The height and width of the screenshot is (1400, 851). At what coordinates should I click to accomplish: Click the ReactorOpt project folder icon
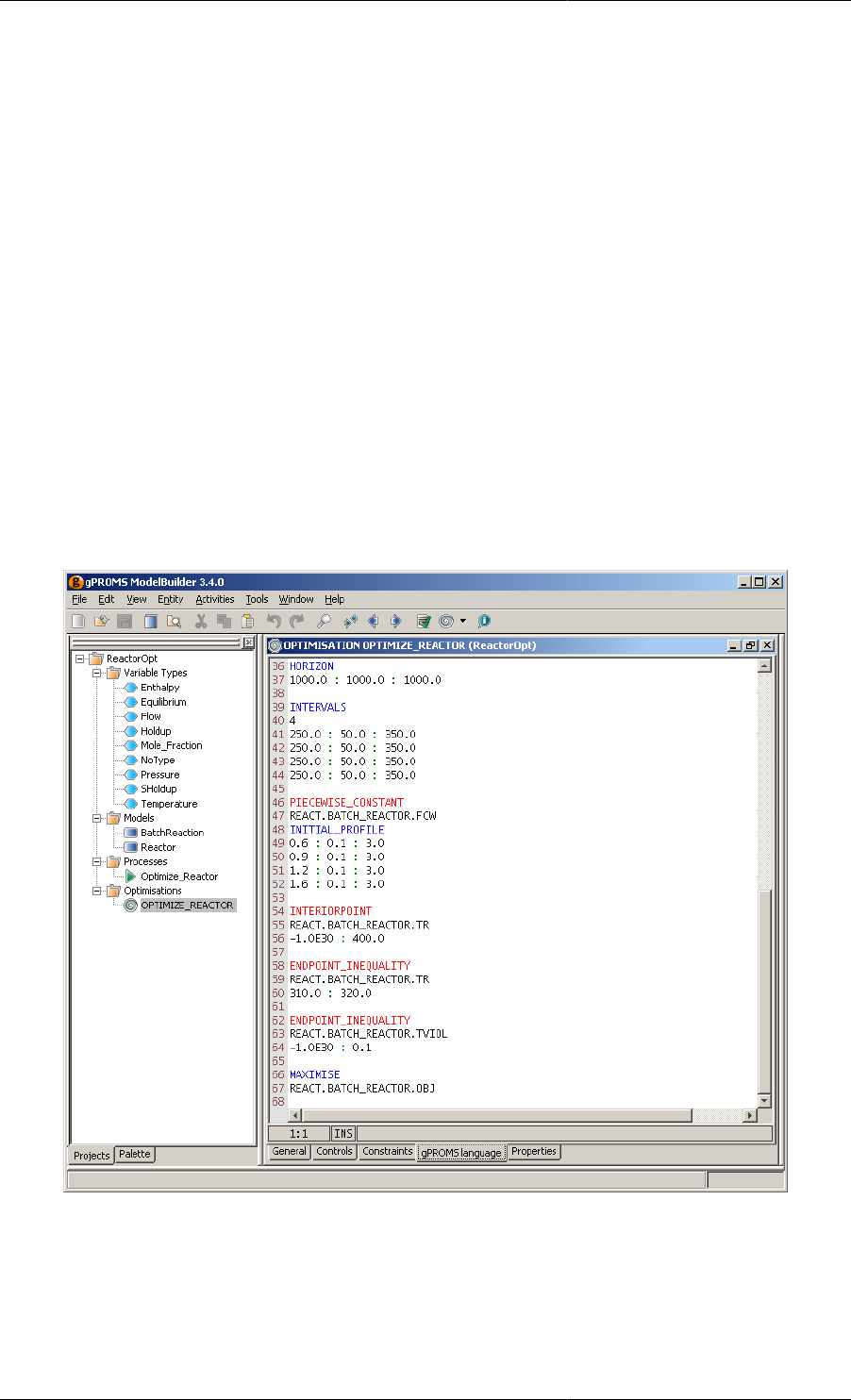pos(96,658)
